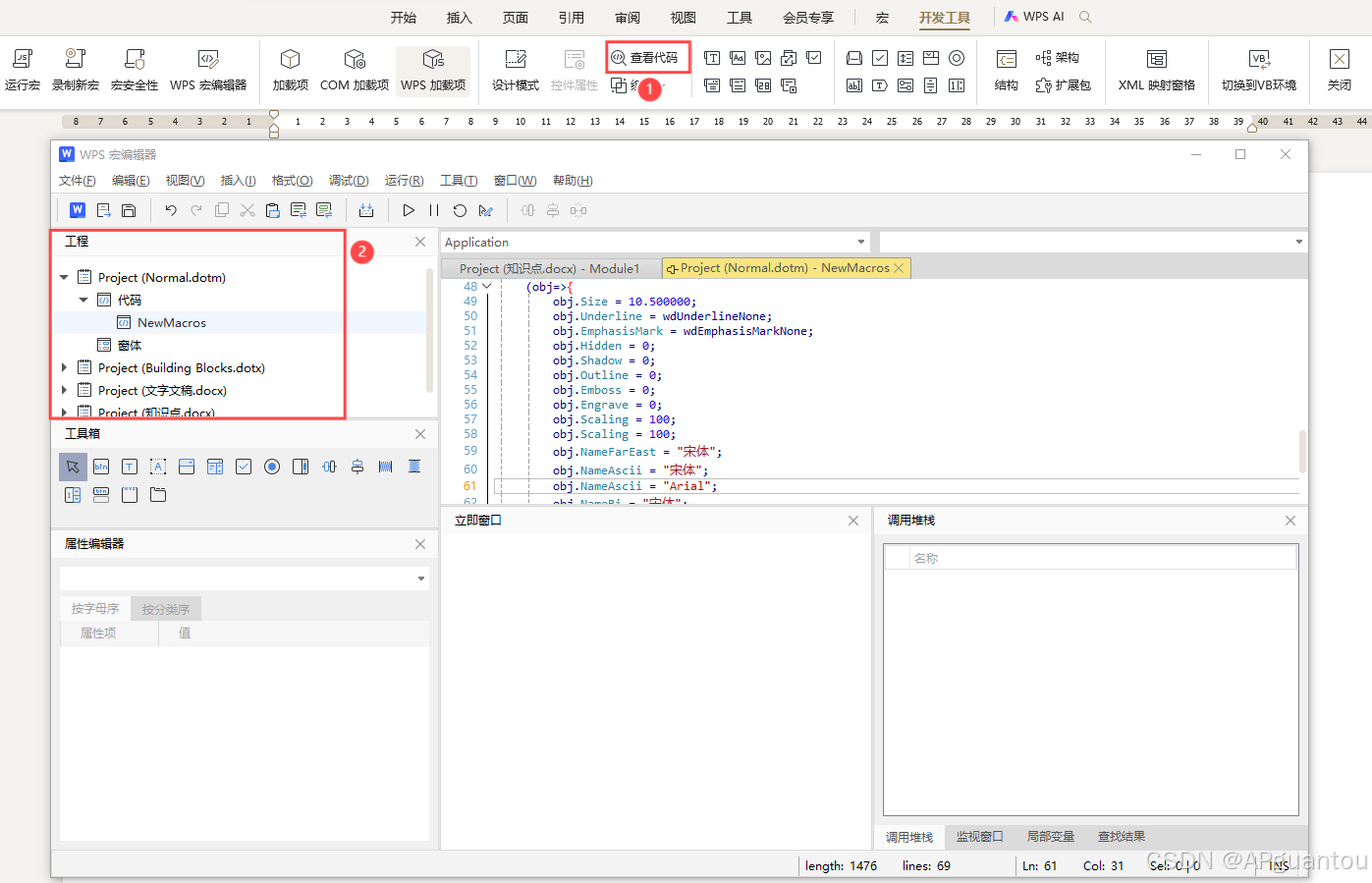Click the 查看代码 view code button
The height and width of the screenshot is (883, 1372).
click(648, 58)
